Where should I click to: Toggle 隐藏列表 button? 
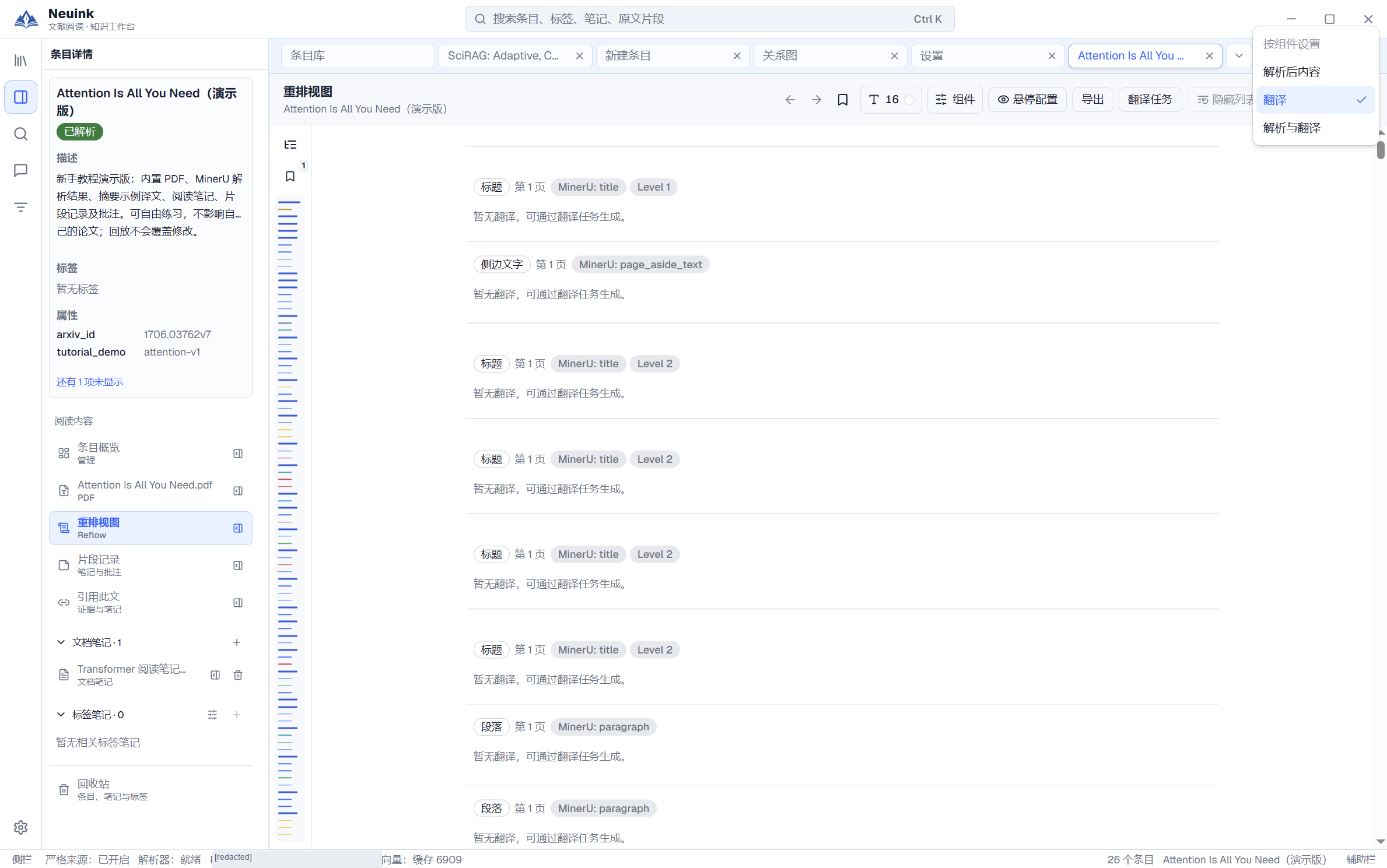[1223, 100]
